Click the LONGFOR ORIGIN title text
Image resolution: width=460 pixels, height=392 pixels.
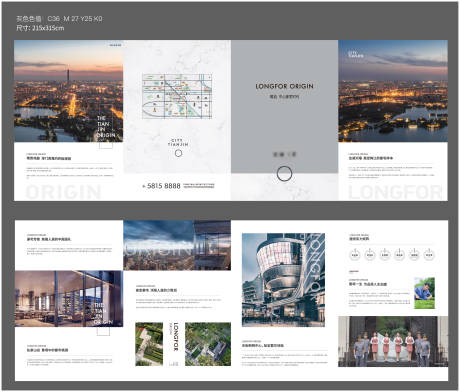pyautogui.click(x=284, y=86)
